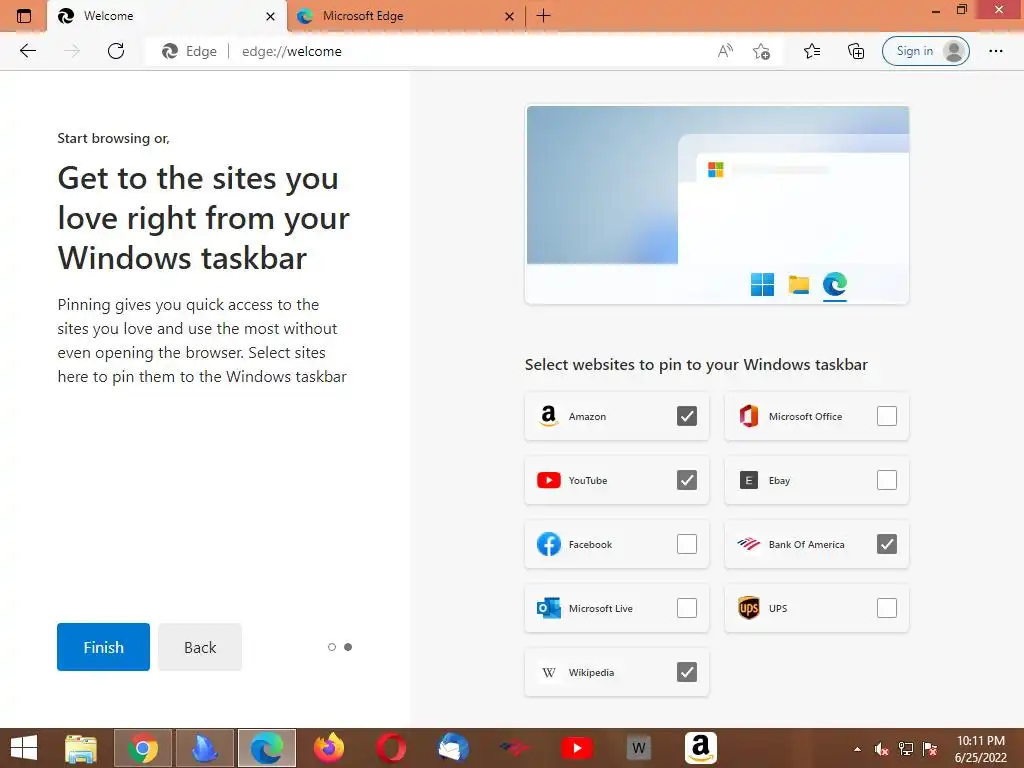Switch to the Microsoft Edge tab
The height and width of the screenshot is (768, 1024).
pyautogui.click(x=406, y=16)
